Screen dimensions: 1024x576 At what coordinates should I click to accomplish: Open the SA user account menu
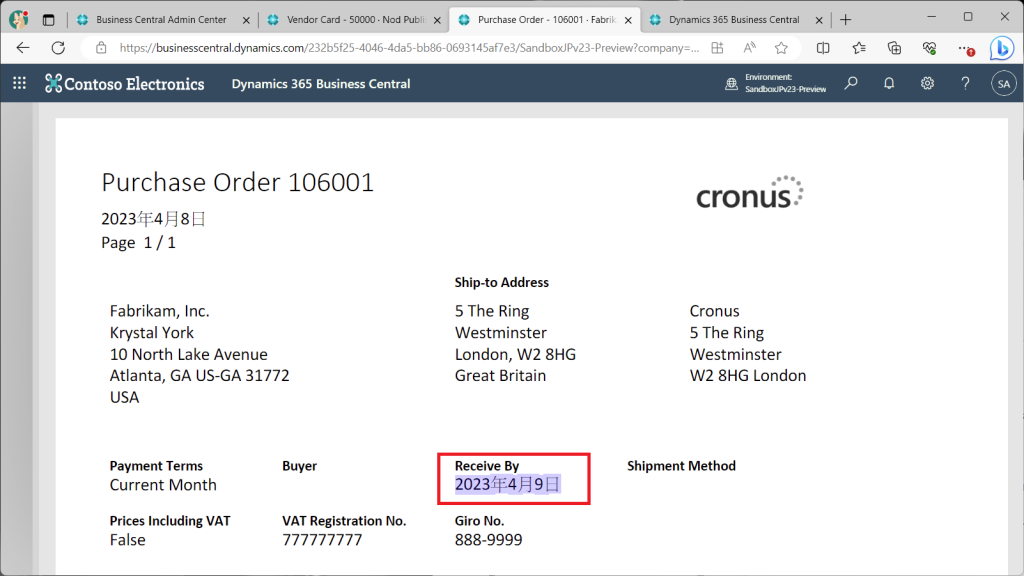click(x=1004, y=84)
